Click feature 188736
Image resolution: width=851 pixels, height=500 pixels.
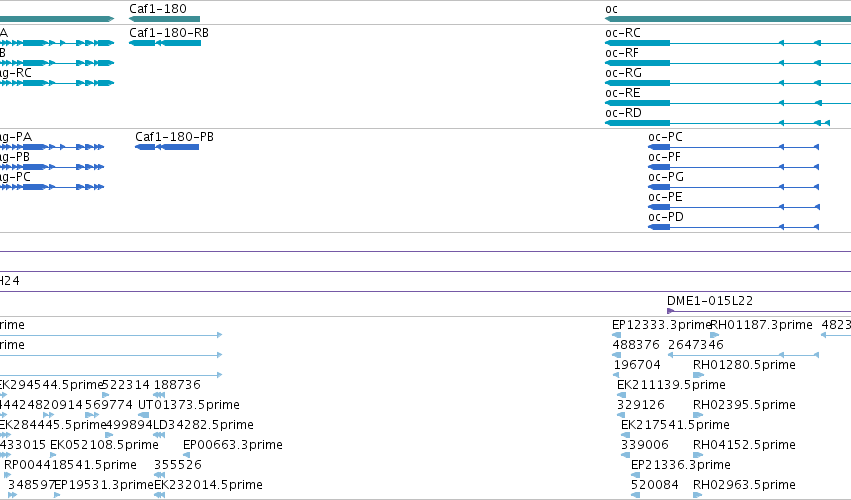point(177,385)
